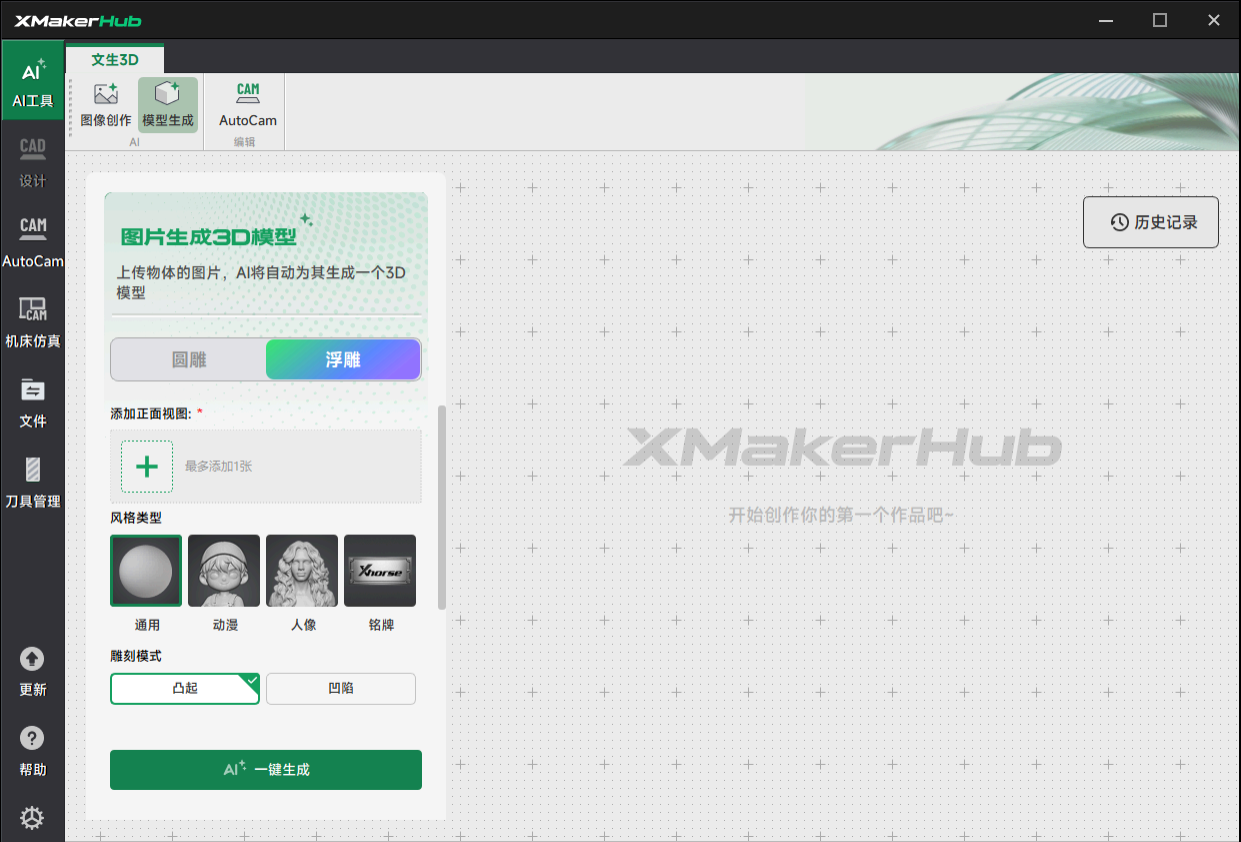Click the 最多添加1张 hint text
This screenshot has width=1241, height=842.
pyautogui.click(x=219, y=466)
